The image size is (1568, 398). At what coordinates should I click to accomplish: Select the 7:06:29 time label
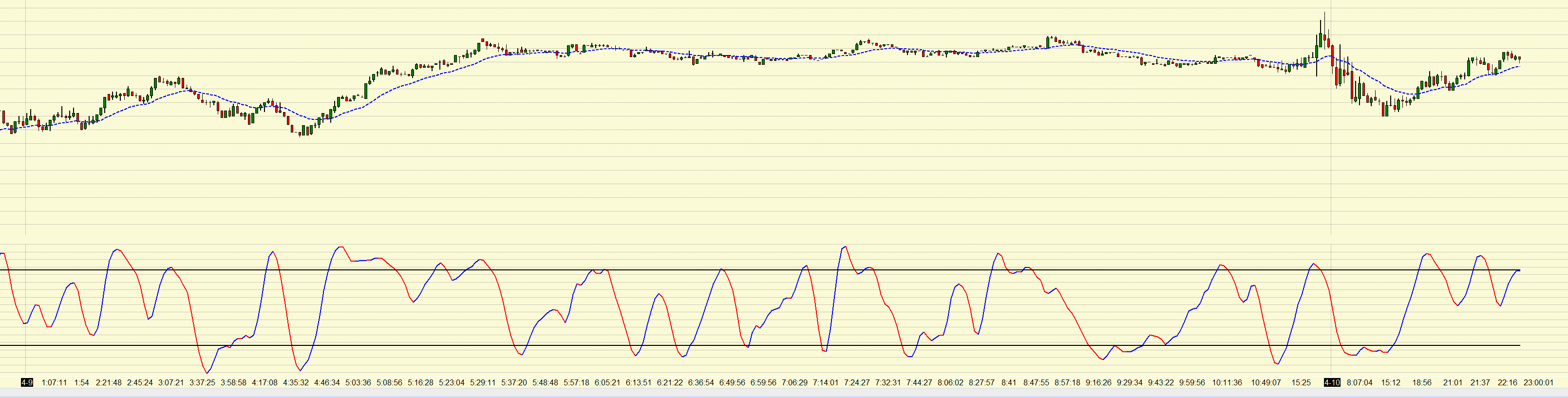[x=794, y=383]
